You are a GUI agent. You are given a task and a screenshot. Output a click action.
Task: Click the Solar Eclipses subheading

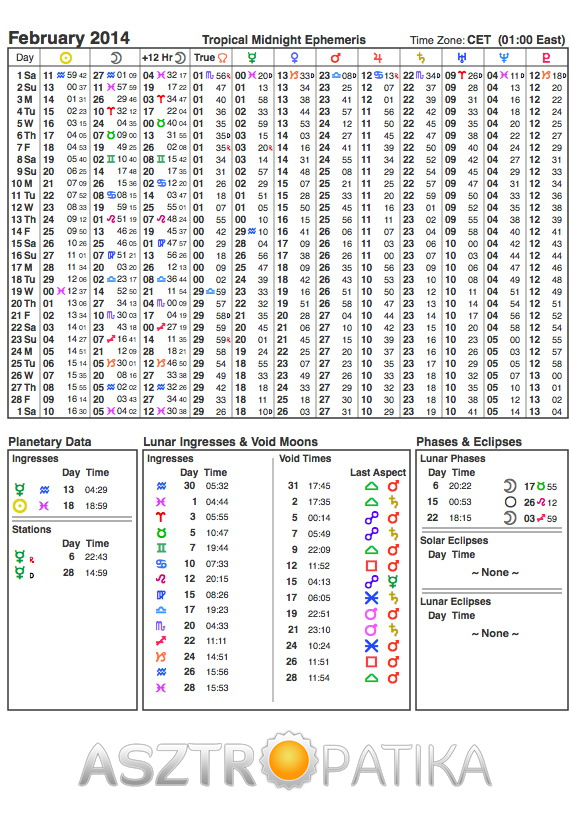click(x=454, y=540)
